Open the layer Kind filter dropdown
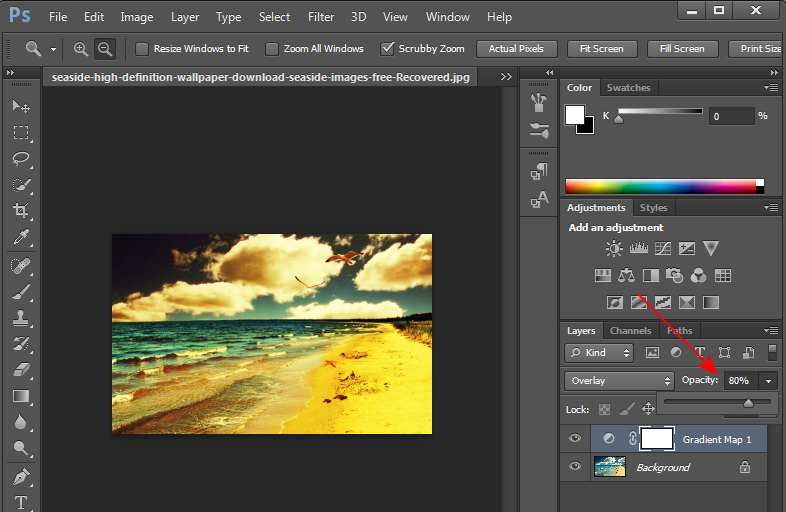Image resolution: width=786 pixels, height=512 pixels. coord(599,353)
